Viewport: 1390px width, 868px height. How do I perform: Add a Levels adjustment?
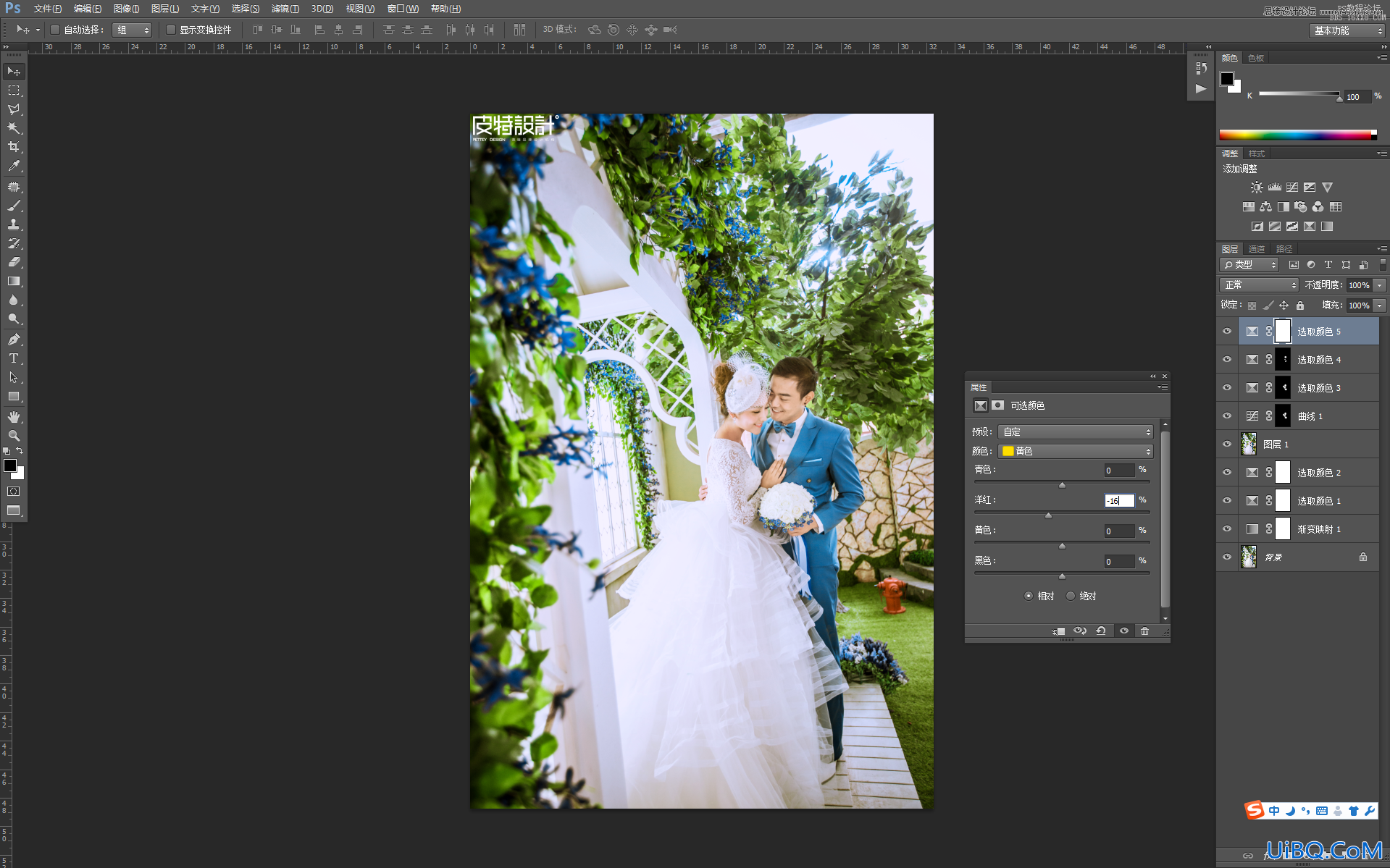[1275, 187]
